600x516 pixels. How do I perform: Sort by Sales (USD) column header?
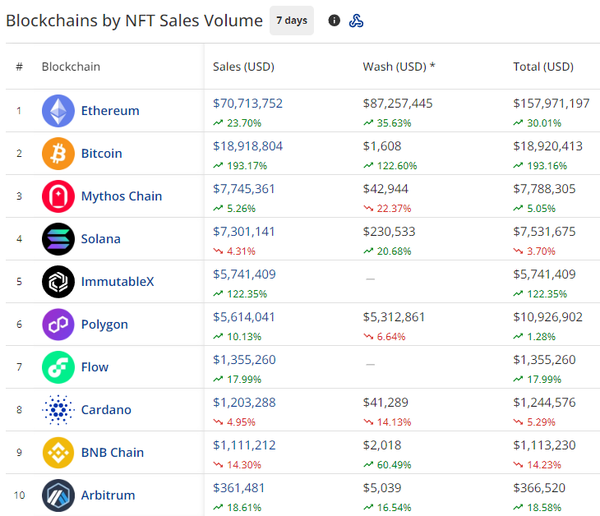[x=243, y=67]
